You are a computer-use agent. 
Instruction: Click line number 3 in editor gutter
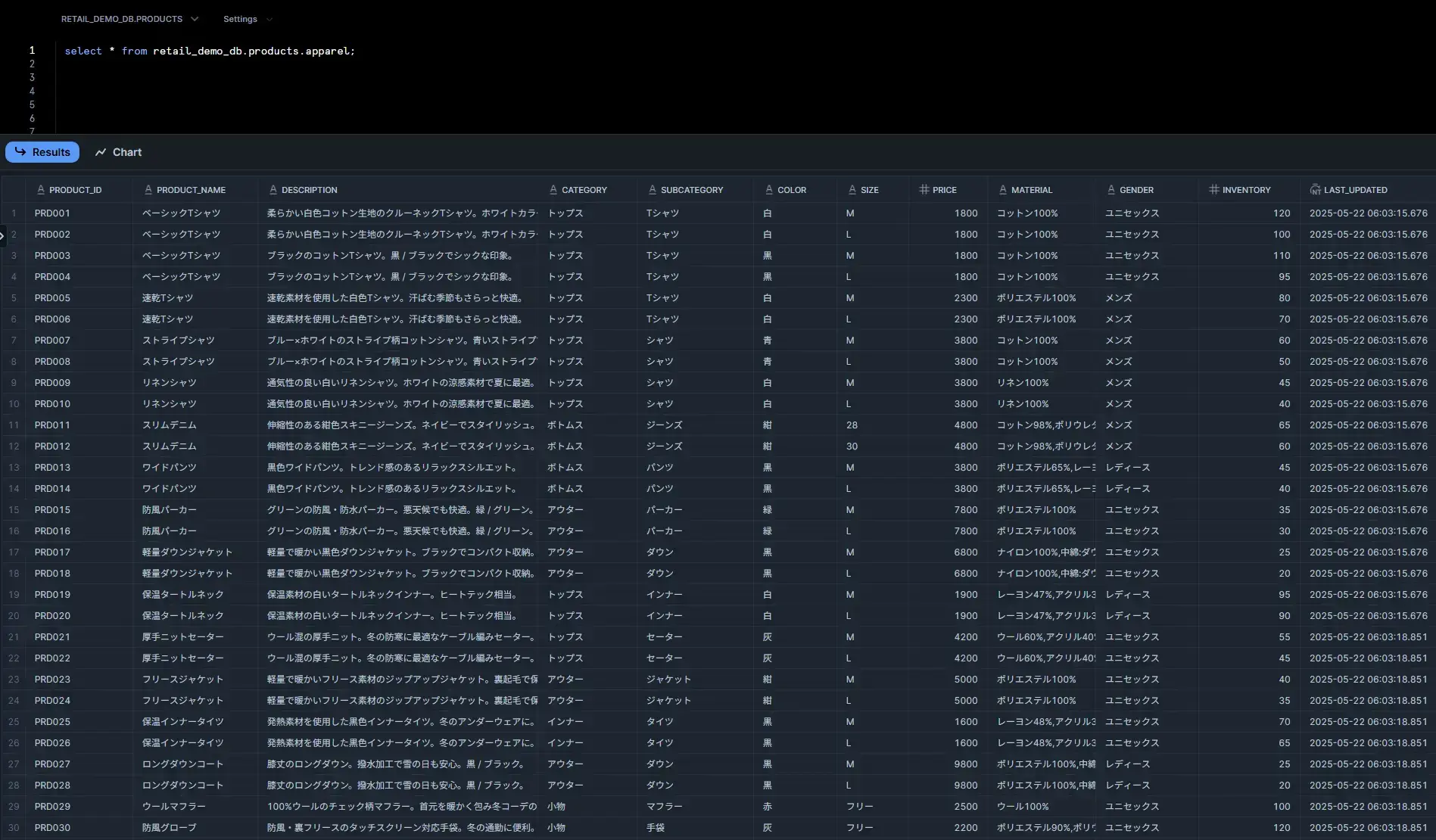32,77
